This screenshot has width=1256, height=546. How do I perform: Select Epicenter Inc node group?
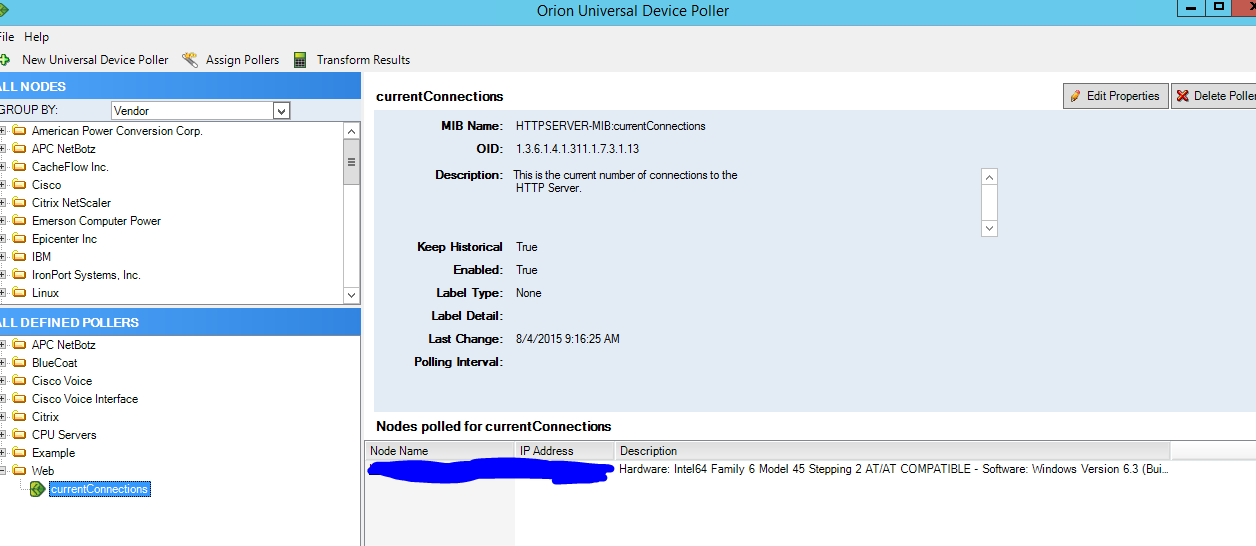(x=64, y=239)
